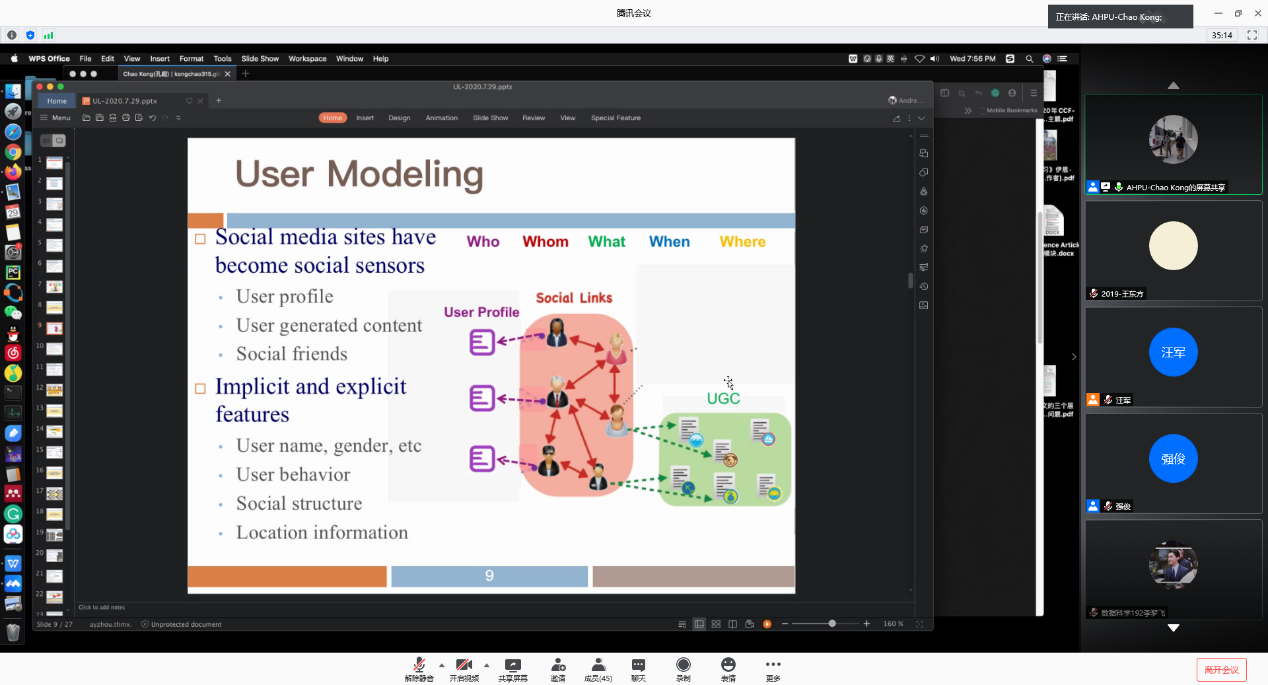This screenshot has width=1268, height=685.
Task: Click the 'Click to add notes' field
Action: [101, 607]
